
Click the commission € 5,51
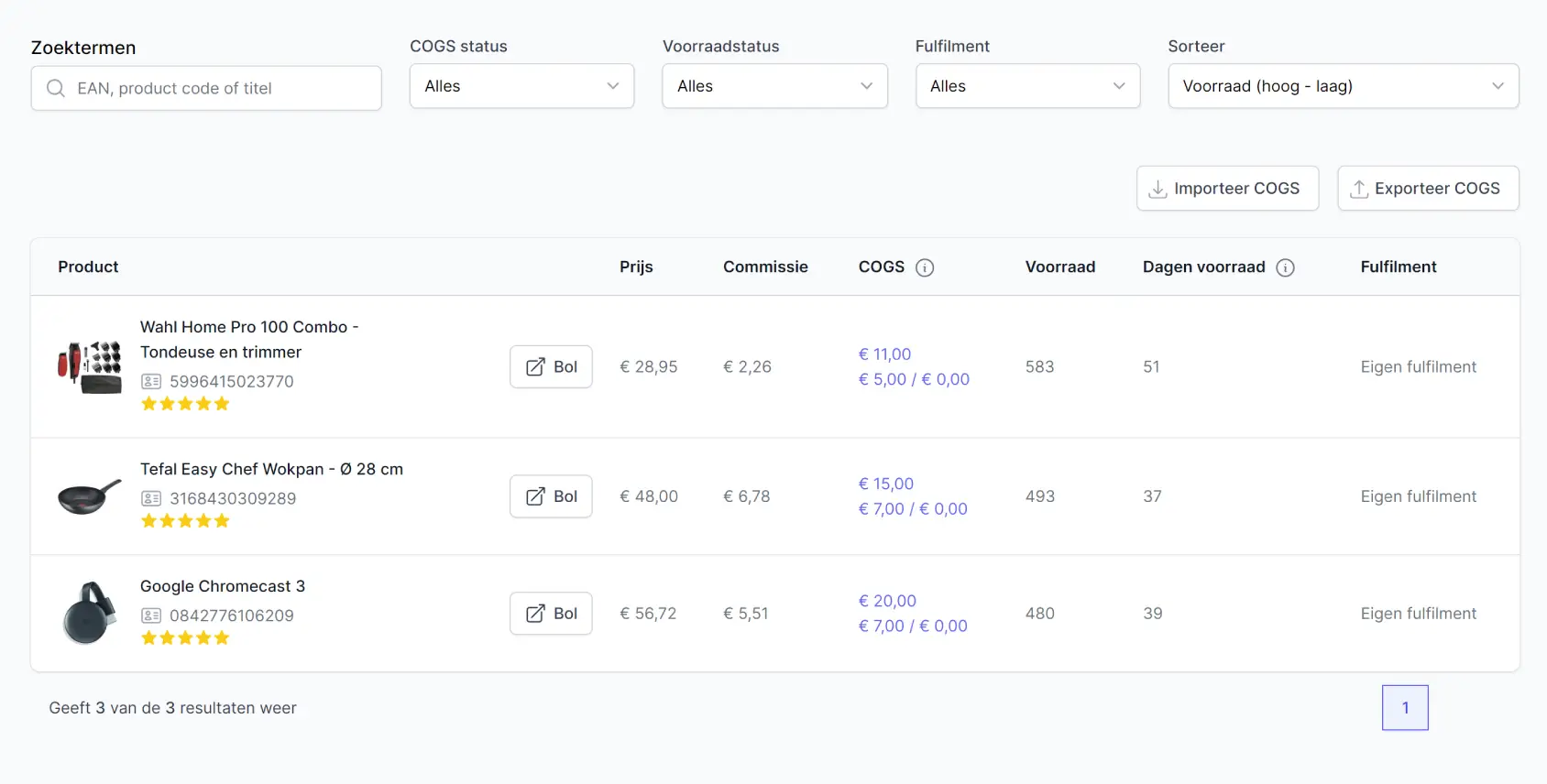746,614
